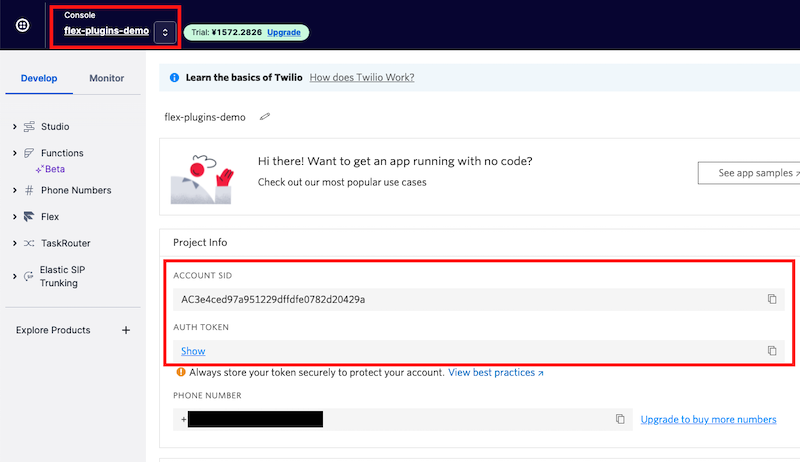
Task: Open Elastic SIP Trunking in sidebar
Action: [62, 276]
